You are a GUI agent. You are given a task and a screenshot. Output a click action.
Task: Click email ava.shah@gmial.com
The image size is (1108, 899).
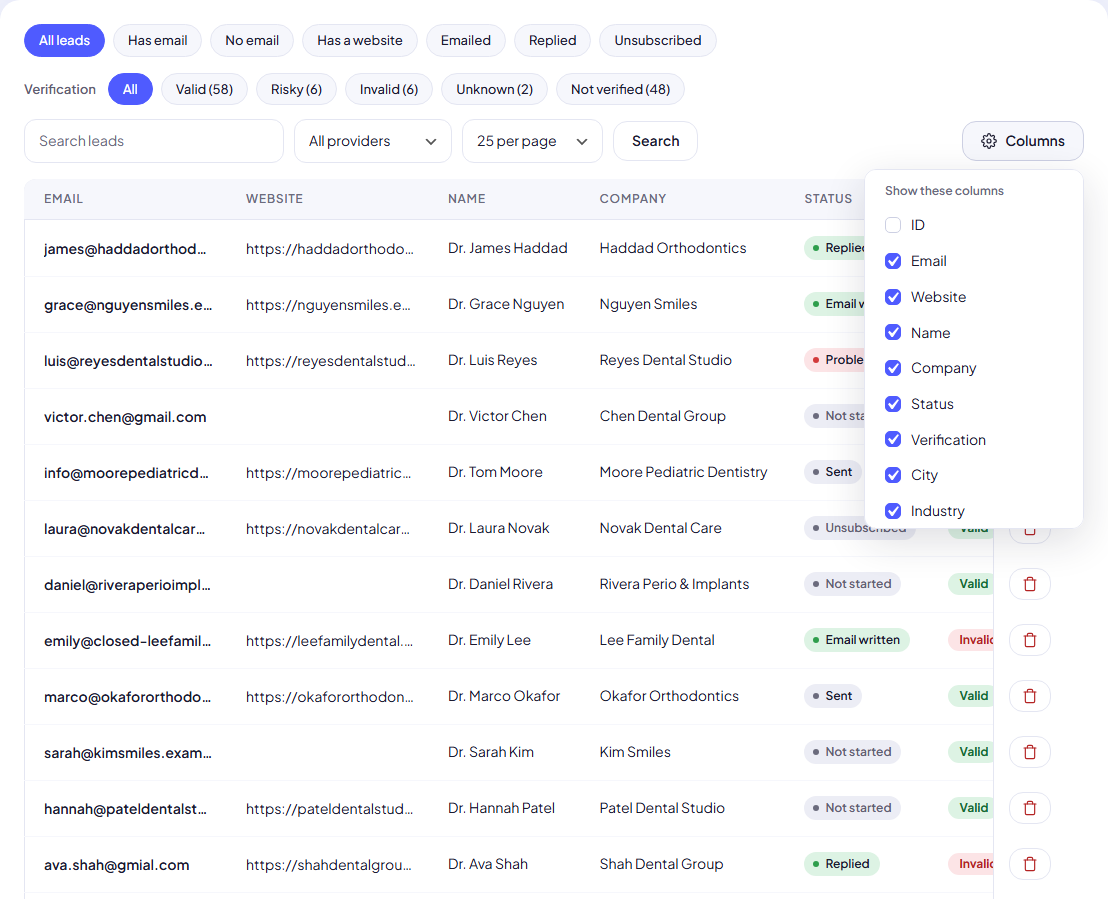click(x=117, y=865)
